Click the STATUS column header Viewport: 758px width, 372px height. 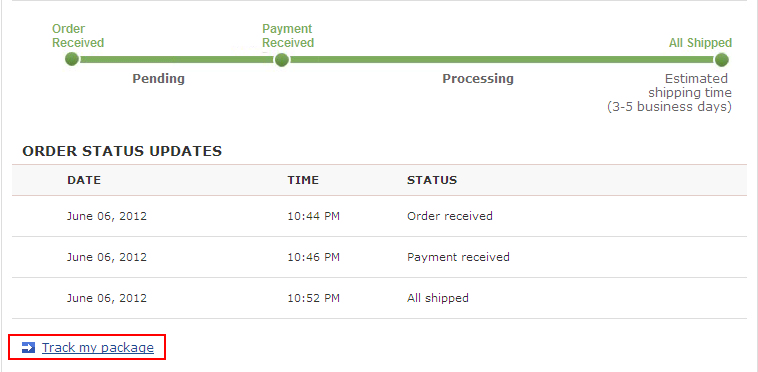coord(432,180)
